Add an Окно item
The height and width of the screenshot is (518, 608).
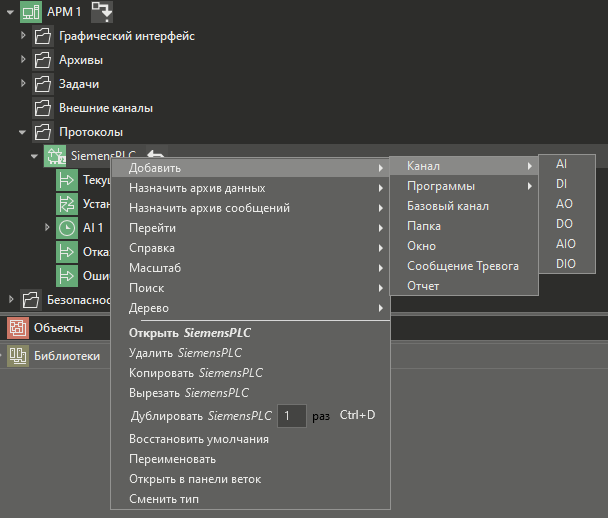click(x=464, y=246)
